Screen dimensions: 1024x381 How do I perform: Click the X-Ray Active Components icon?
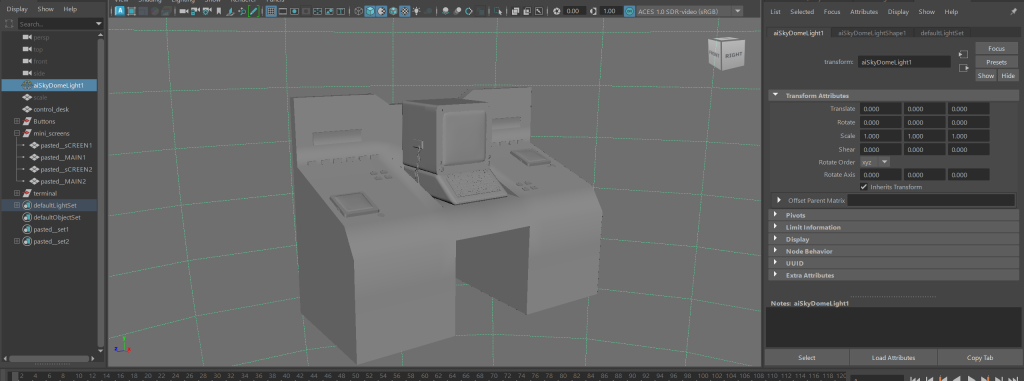click(527, 11)
